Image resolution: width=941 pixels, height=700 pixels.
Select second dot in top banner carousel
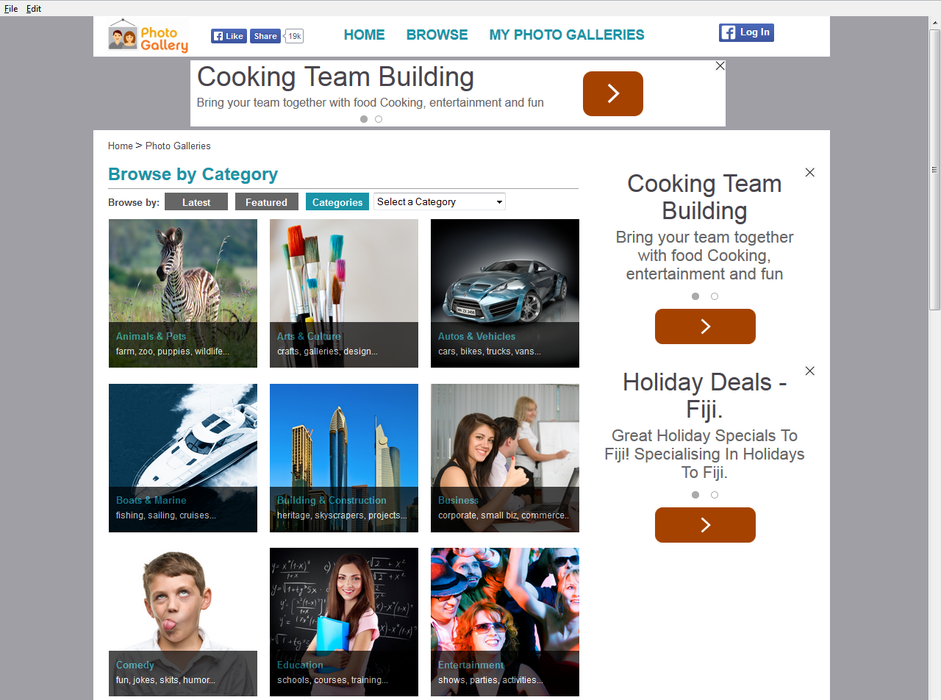(x=378, y=119)
